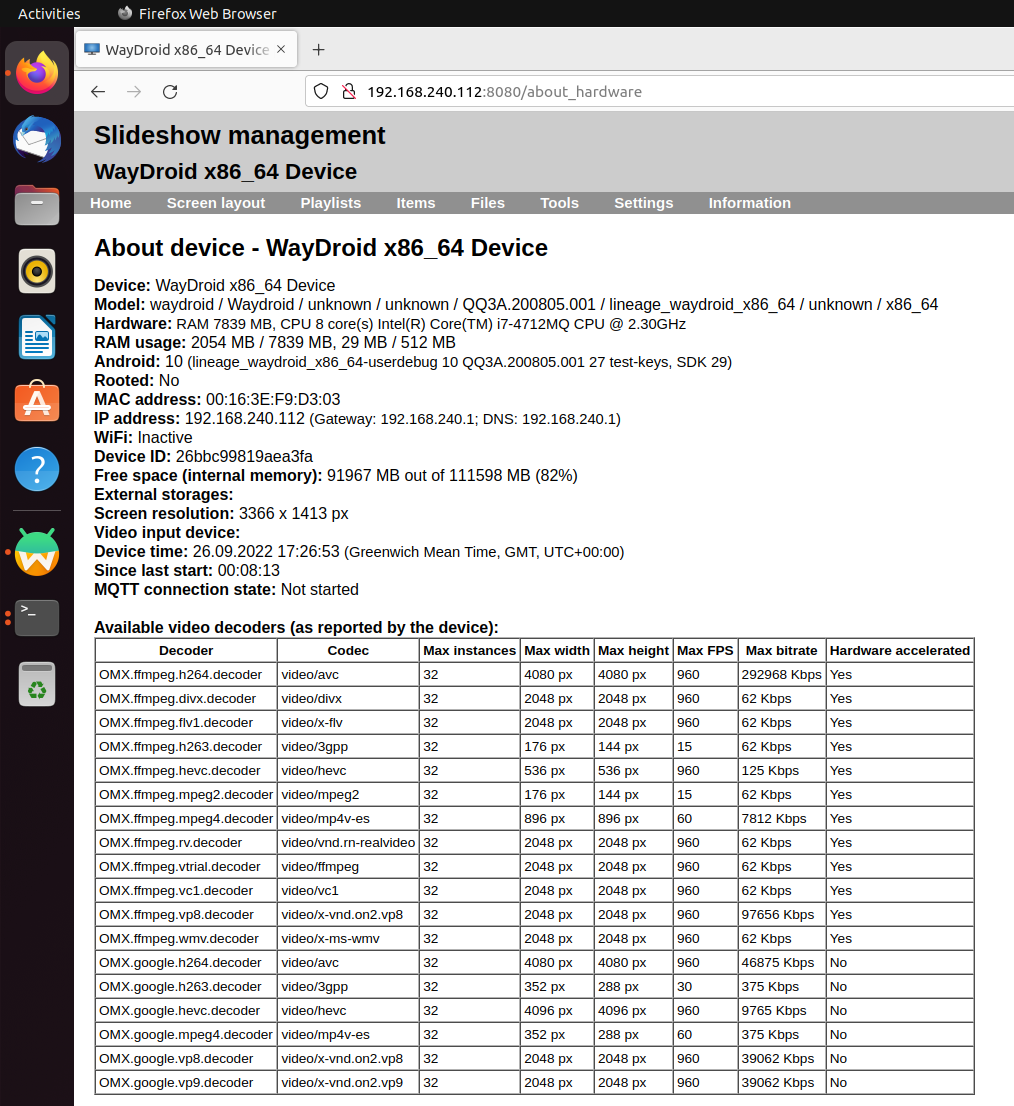Image resolution: width=1014 pixels, height=1106 pixels.
Task: Open the Activities overview
Action: (49, 14)
